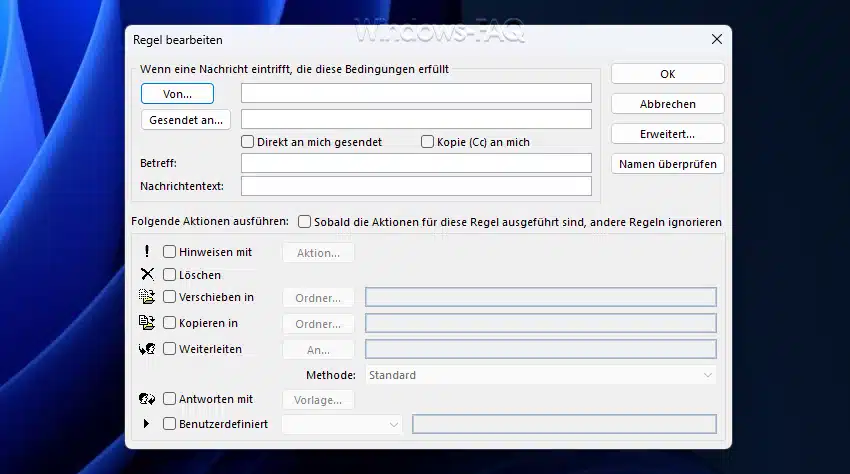
Task: Confirm the rule with OK
Action: (668, 74)
